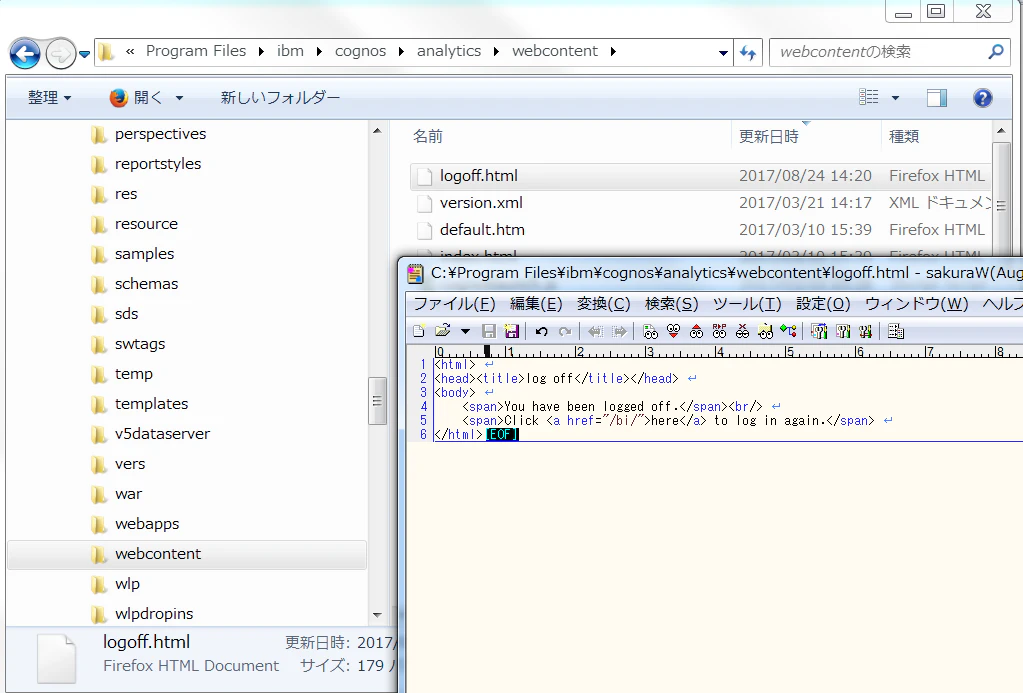1023x693 pixels.
Task: Open Grep folder search in sakura toolbar
Action: click(765, 331)
